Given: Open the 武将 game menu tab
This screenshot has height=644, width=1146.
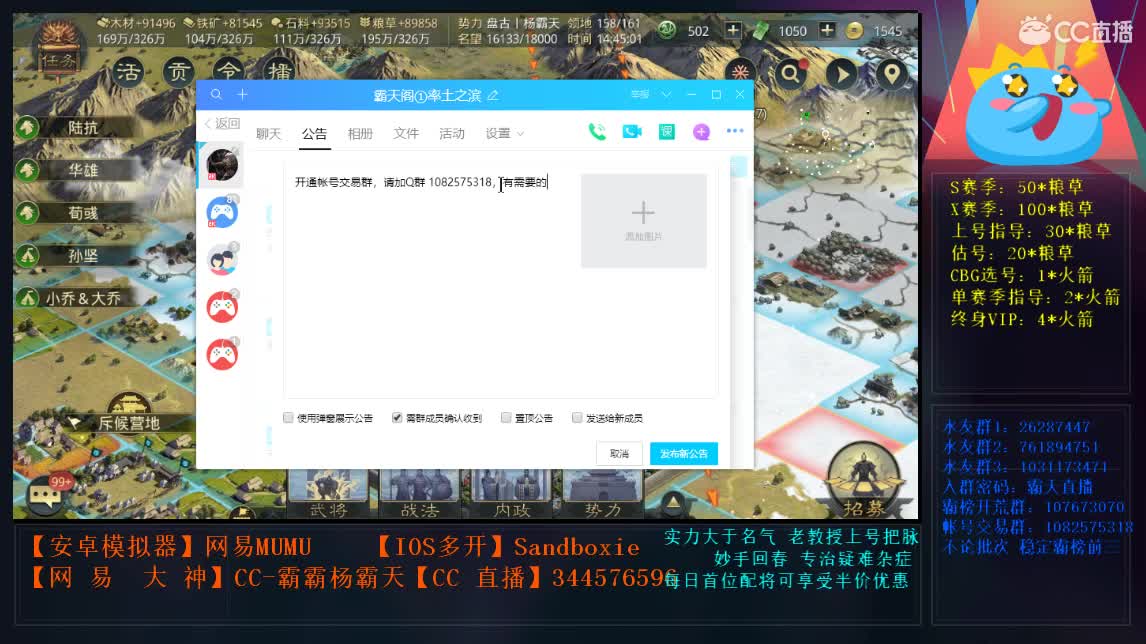Looking at the screenshot, I should point(328,496).
